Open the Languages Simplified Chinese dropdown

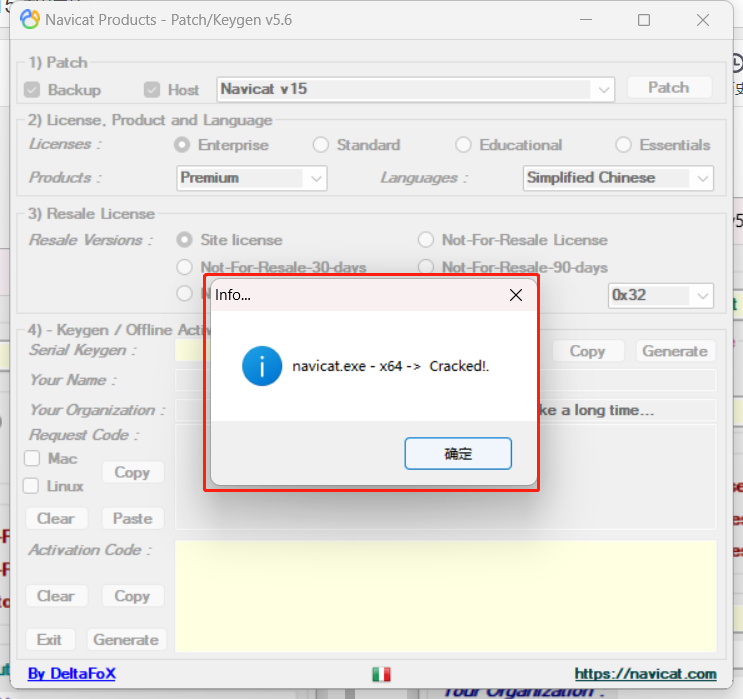coord(618,178)
